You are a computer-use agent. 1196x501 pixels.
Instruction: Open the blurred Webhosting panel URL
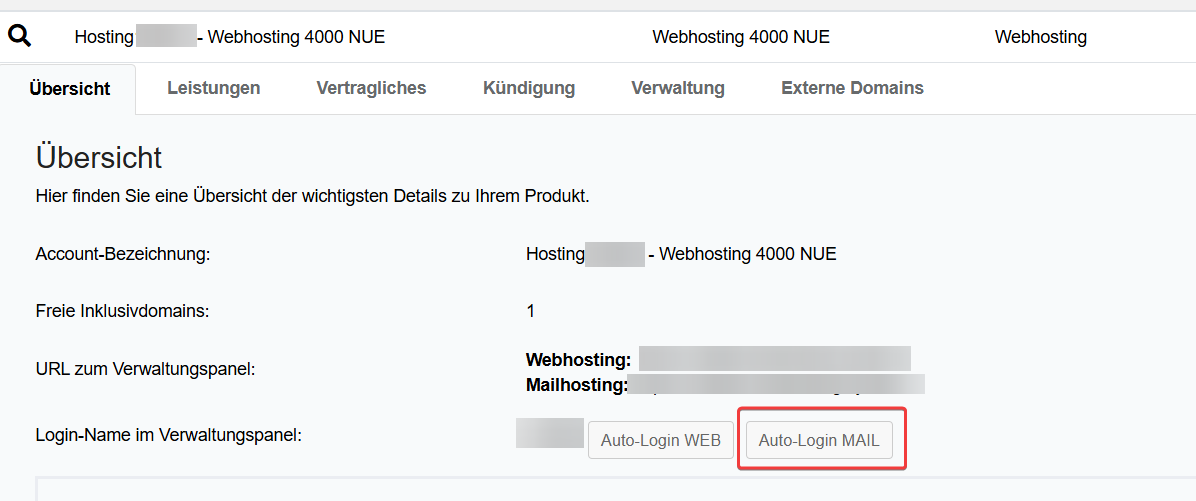(x=774, y=359)
